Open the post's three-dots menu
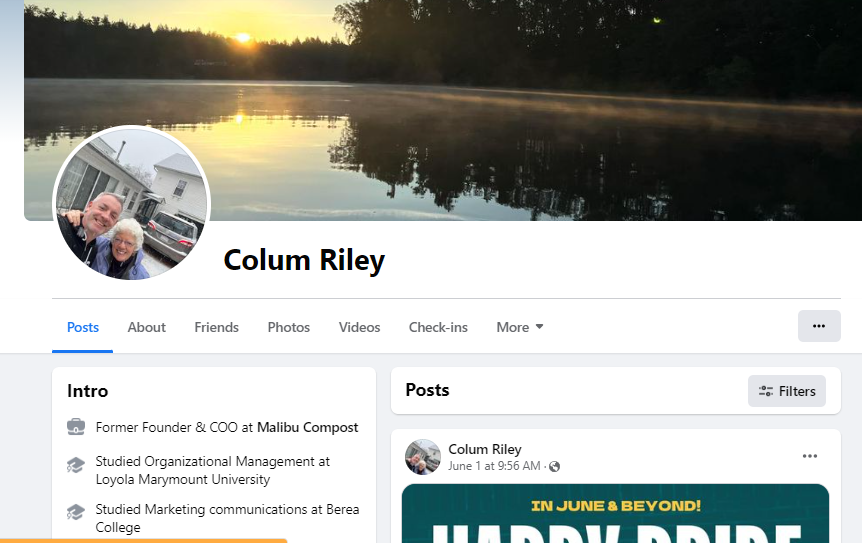This screenshot has height=543, width=862. click(x=810, y=456)
